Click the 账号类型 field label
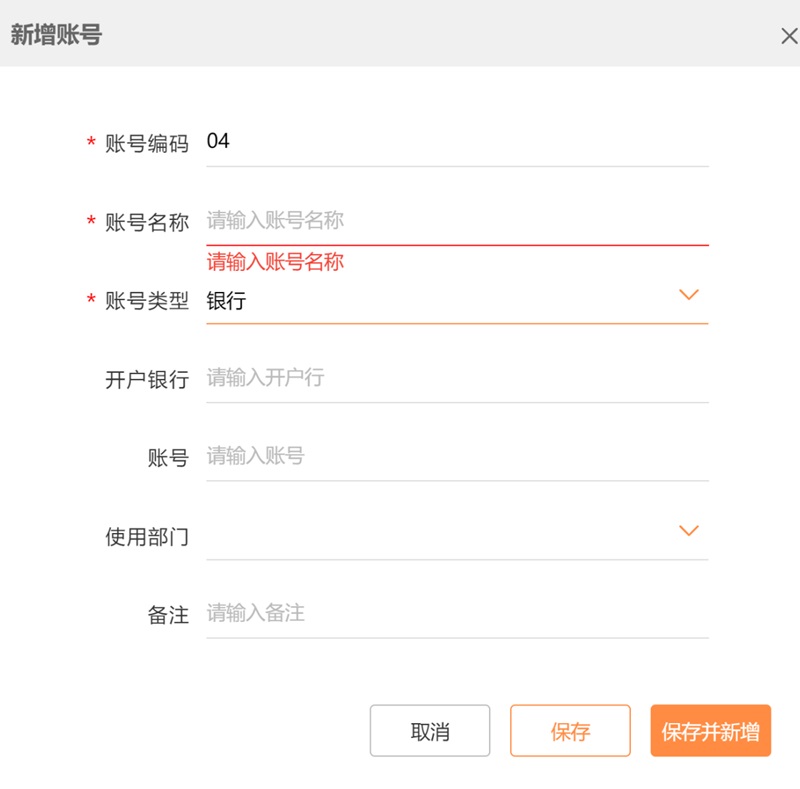The image size is (800, 789). point(147,301)
